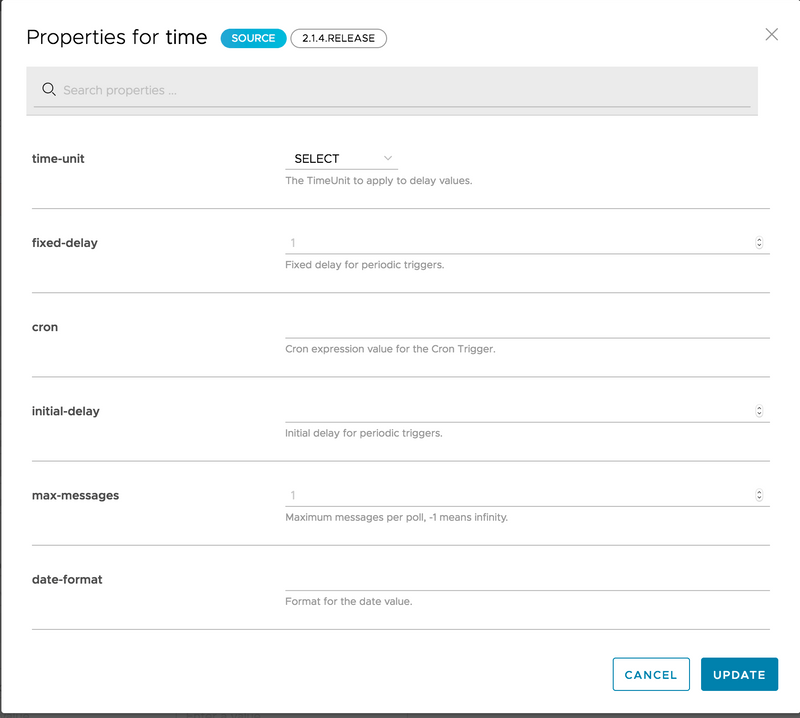Close the Properties for time dialog
Screen dimensions: 800x718
pos(771,34)
